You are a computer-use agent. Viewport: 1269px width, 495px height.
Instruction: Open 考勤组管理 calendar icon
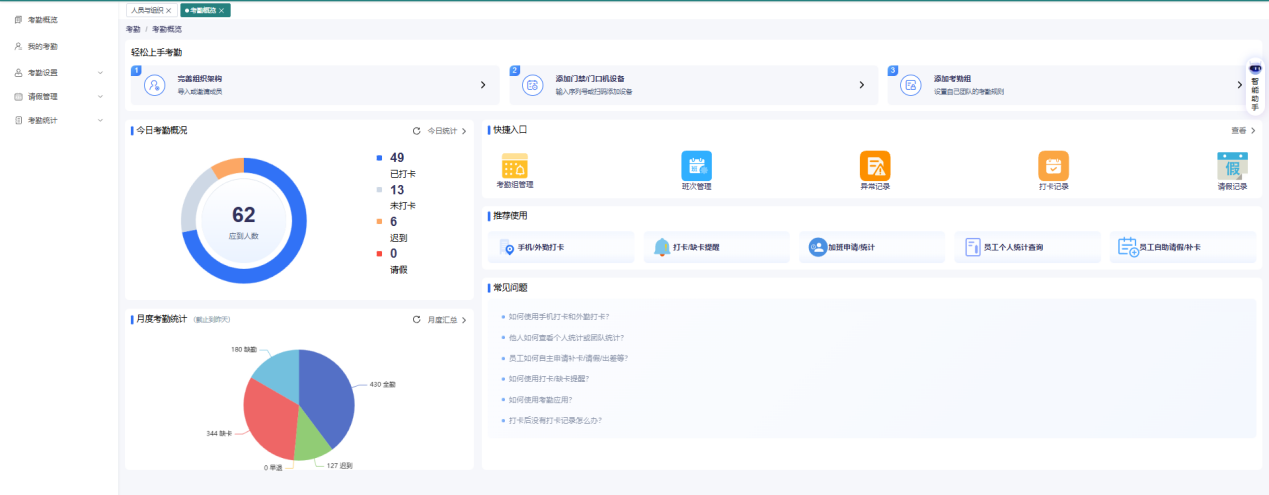pyautogui.click(x=515, y=166)
